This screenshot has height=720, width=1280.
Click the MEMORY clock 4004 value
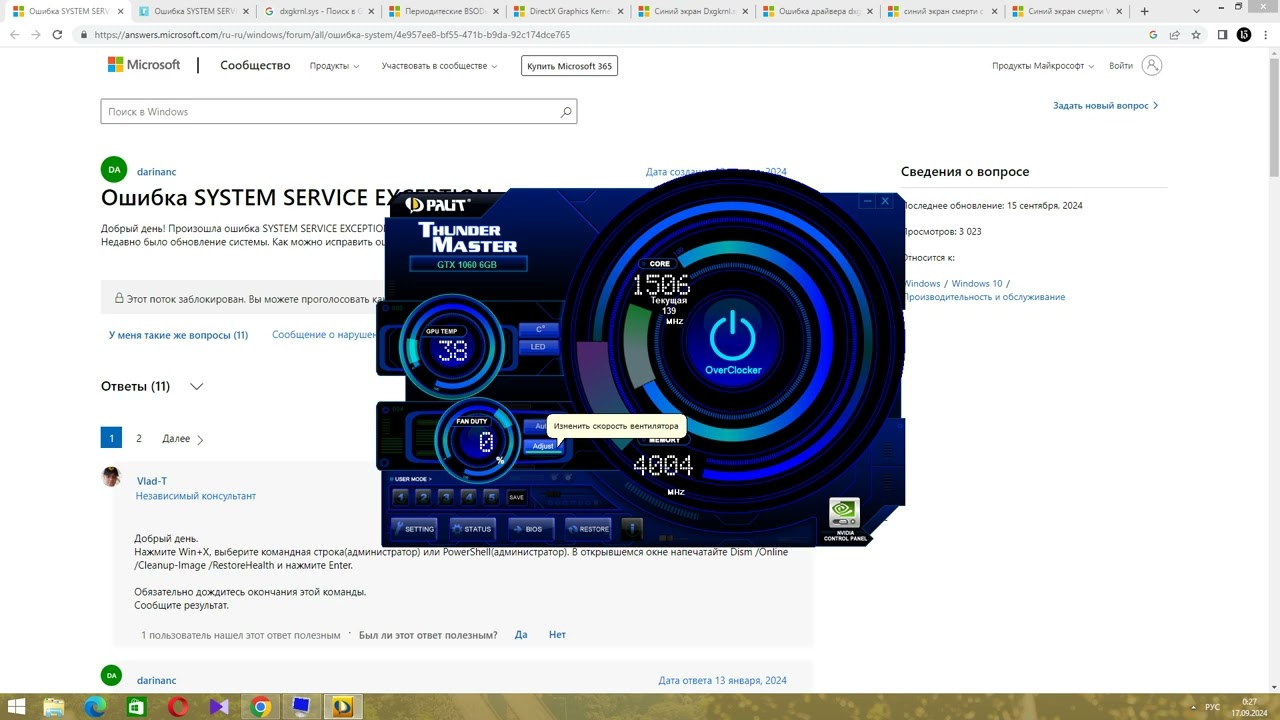coord(663,466)
